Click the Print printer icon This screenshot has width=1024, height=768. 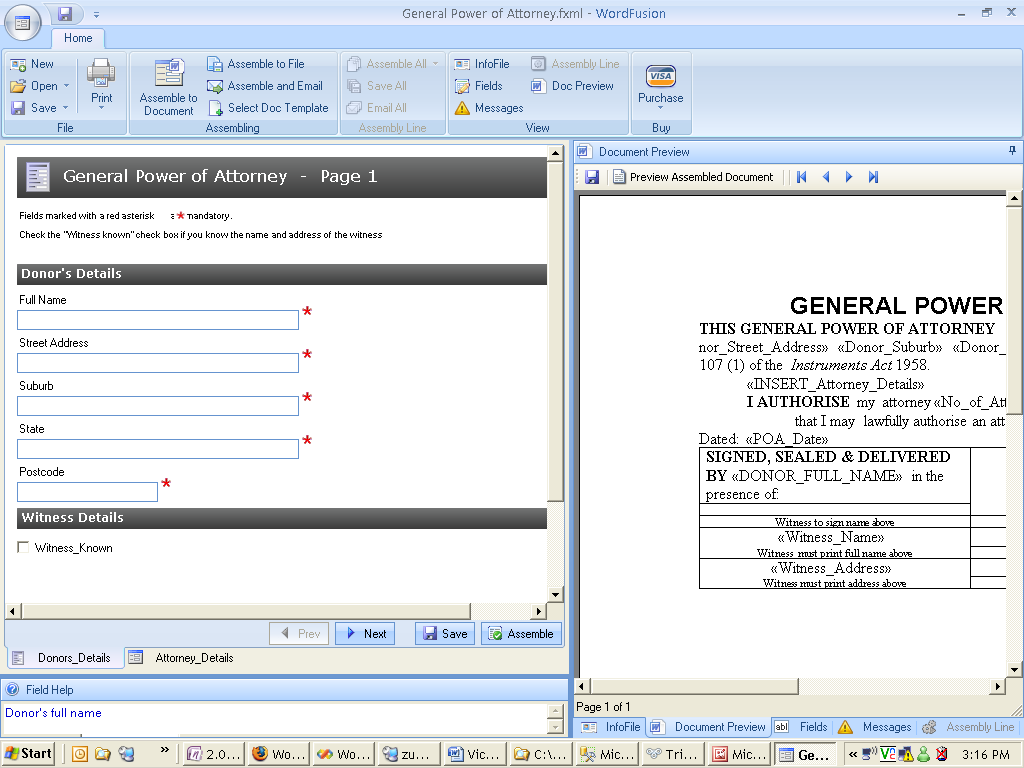pos(101,72)
